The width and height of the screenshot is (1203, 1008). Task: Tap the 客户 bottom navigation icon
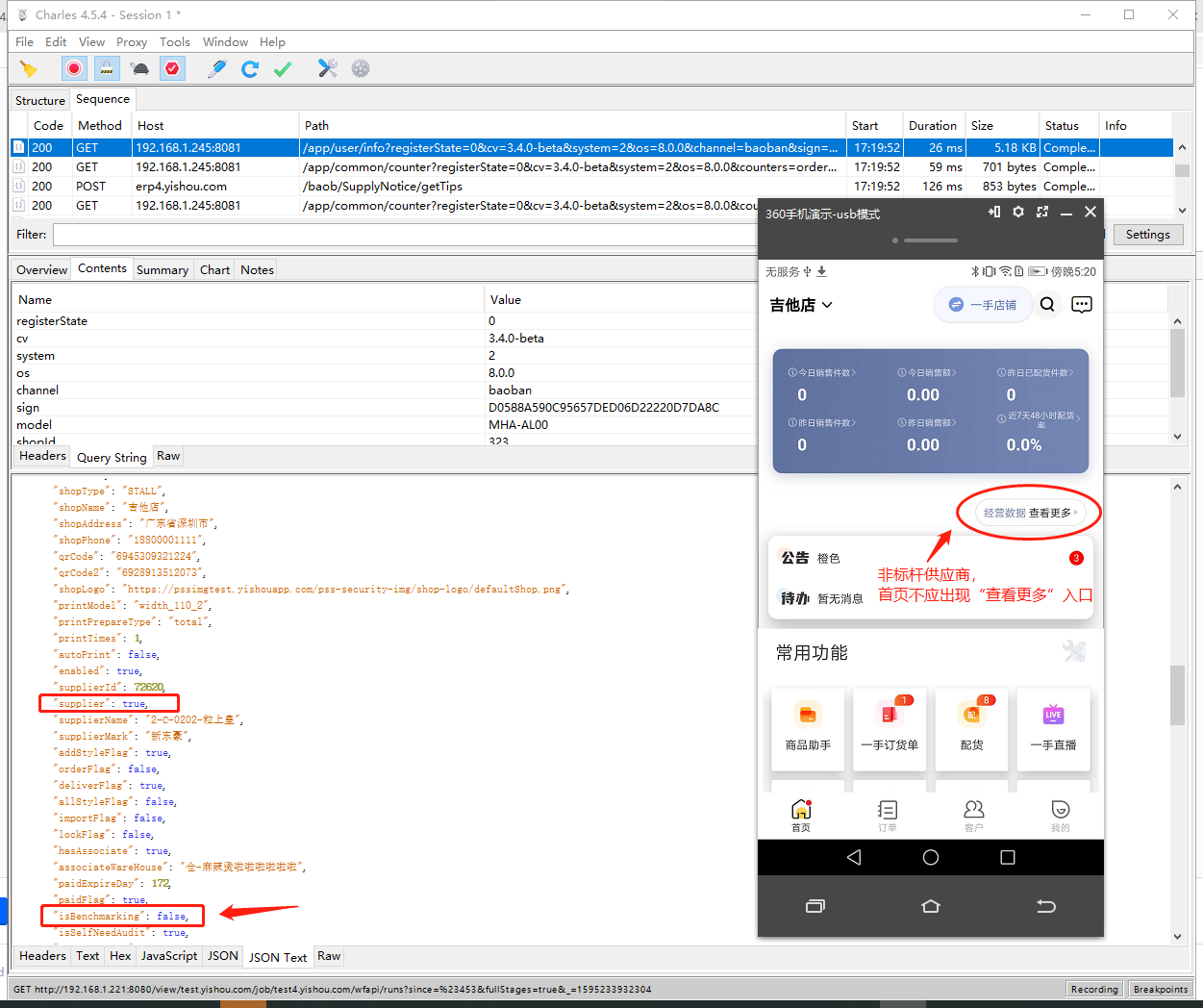click(x=974, y=815)
